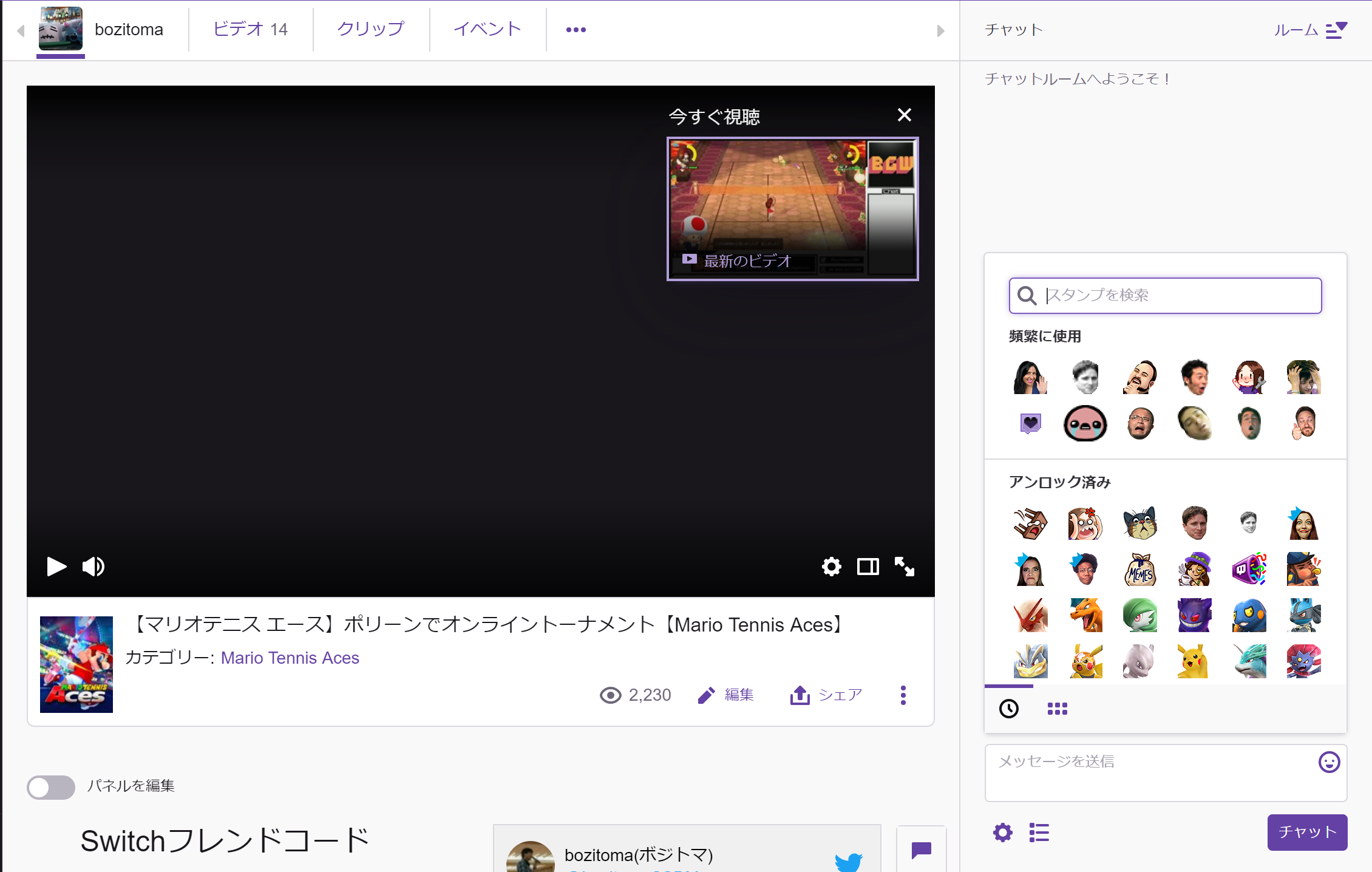This screenshot has width=1372, height=872.
Task: Select the Weavile emote
Action: click(x=1303, y=661)
